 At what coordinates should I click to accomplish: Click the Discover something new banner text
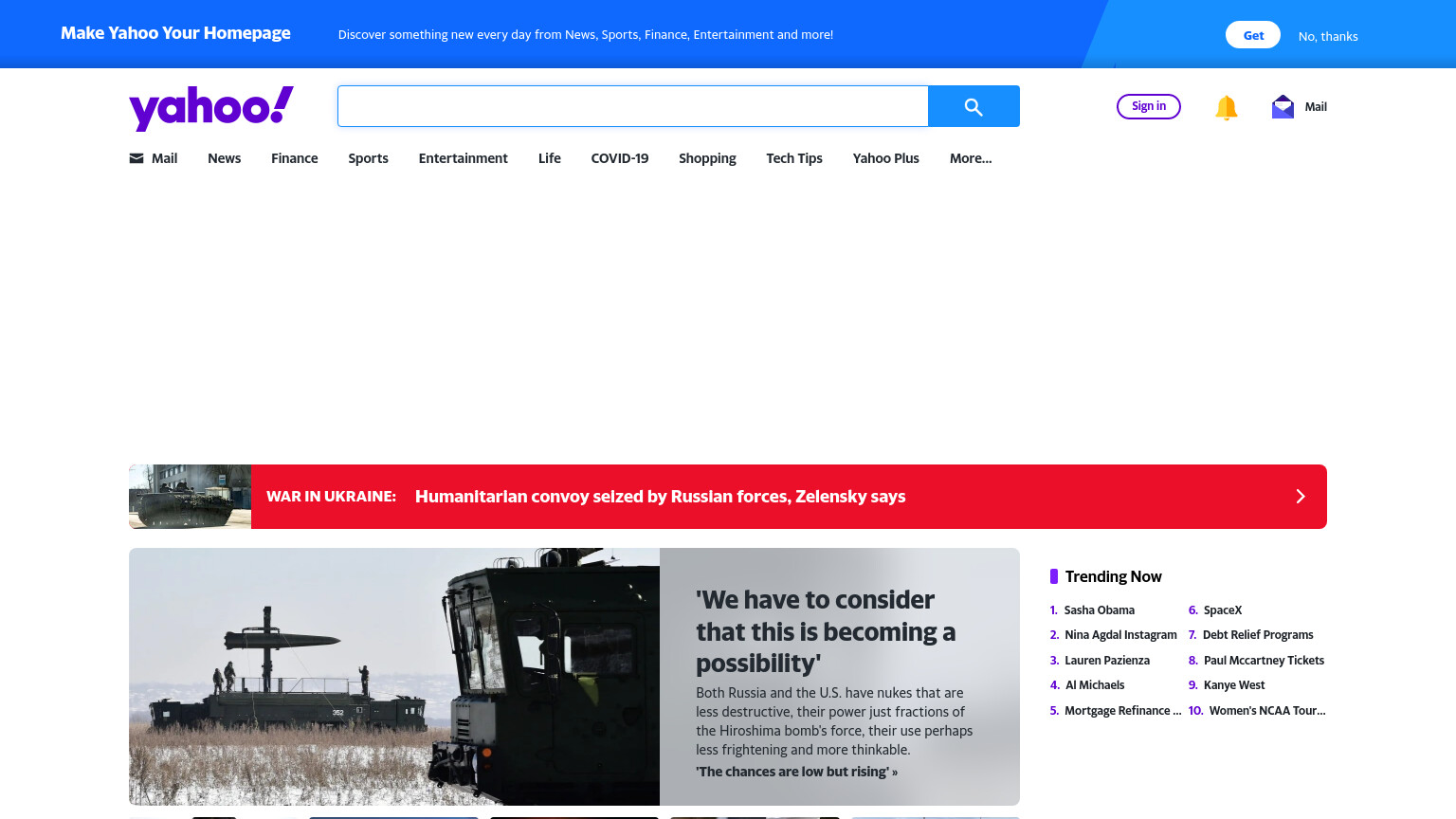(586, 35)
